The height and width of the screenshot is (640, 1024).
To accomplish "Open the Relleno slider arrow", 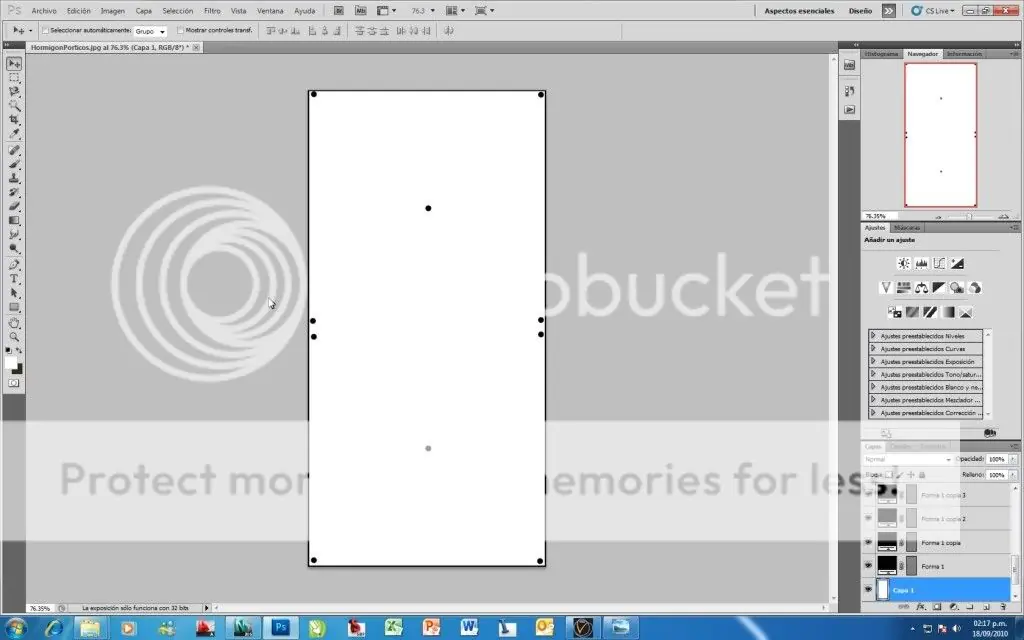I will pyautogui.click(x=1013, y=475).
